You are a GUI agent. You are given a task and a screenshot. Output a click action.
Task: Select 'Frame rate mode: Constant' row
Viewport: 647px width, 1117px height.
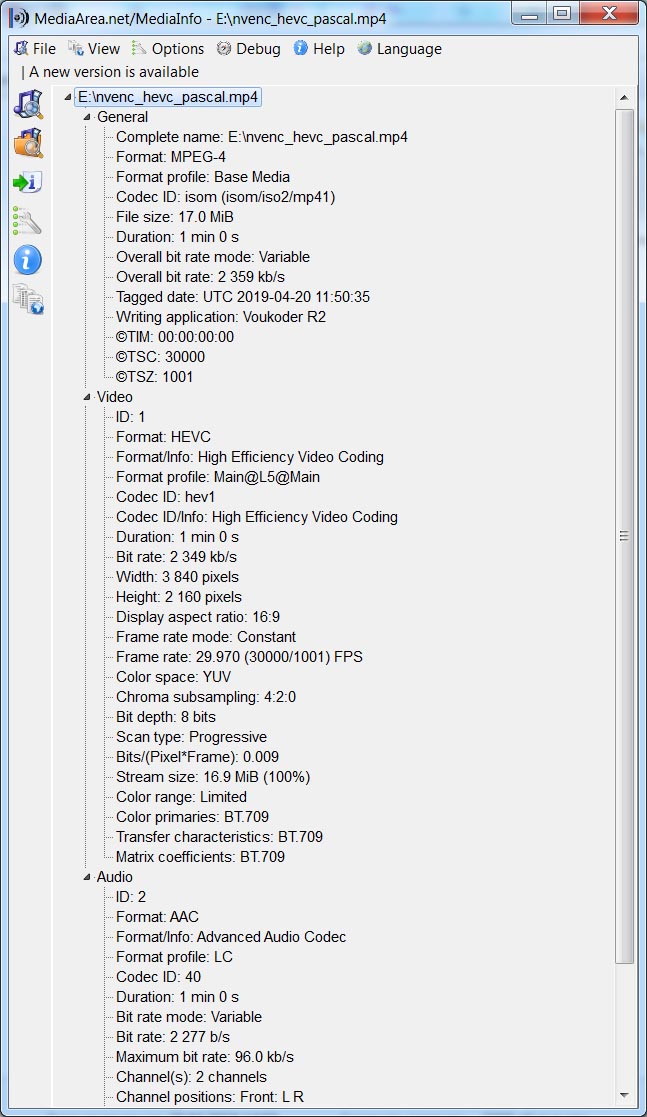[206, 637]
